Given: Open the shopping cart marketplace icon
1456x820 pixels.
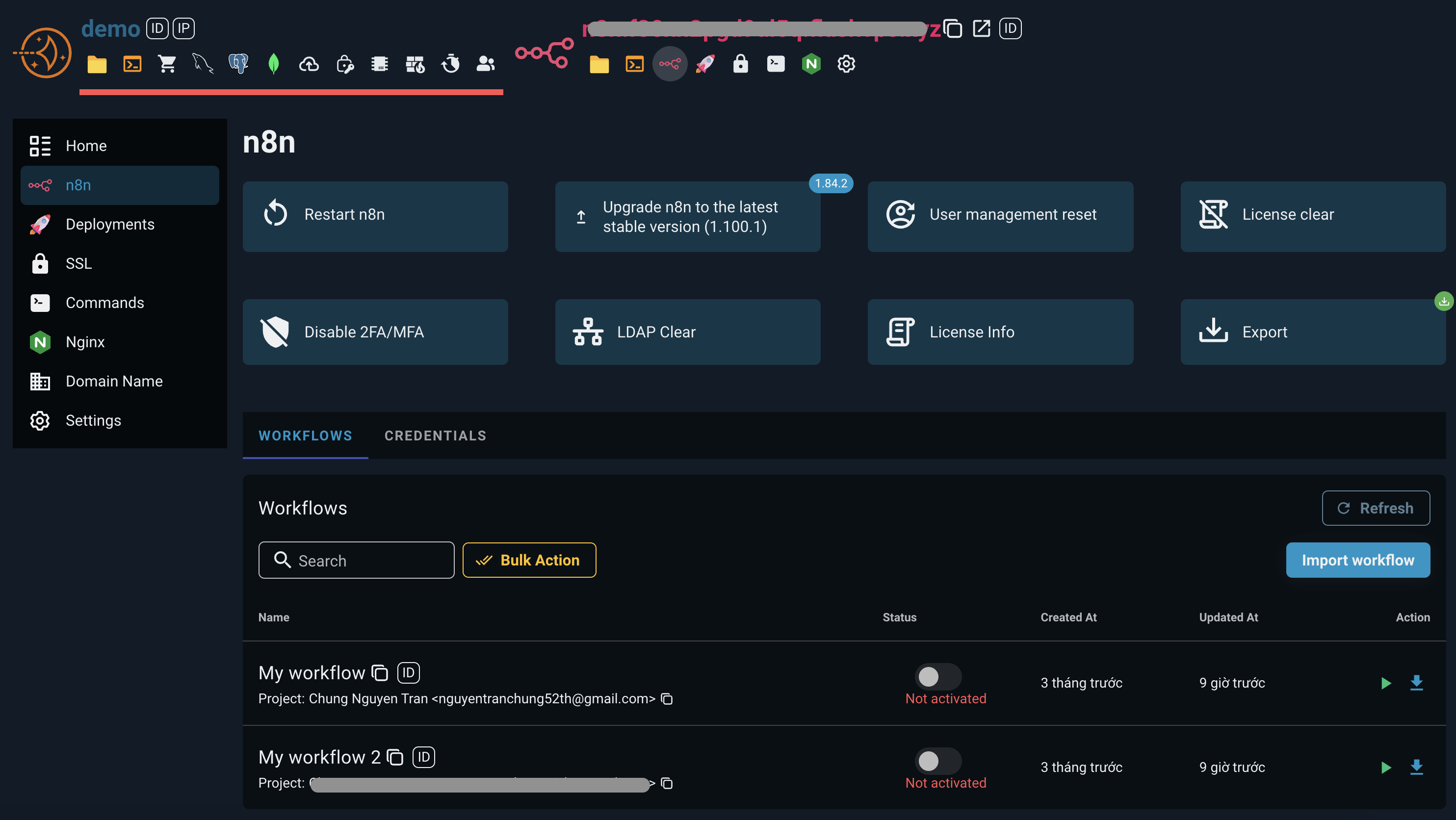Looking at the screenshot, I should (167, 64).
